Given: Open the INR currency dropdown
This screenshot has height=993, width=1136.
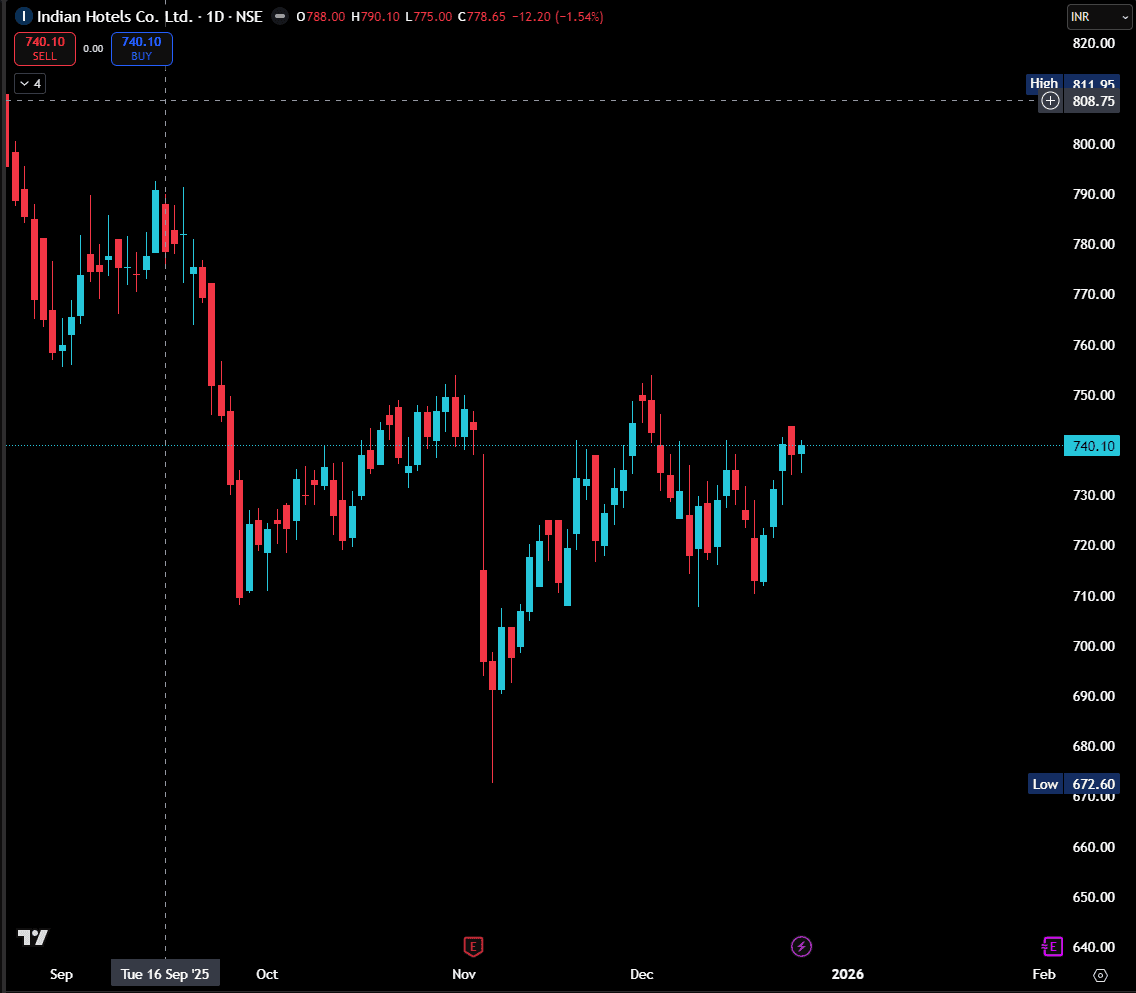Looking at the screenshot, I should pos(1099,17).
